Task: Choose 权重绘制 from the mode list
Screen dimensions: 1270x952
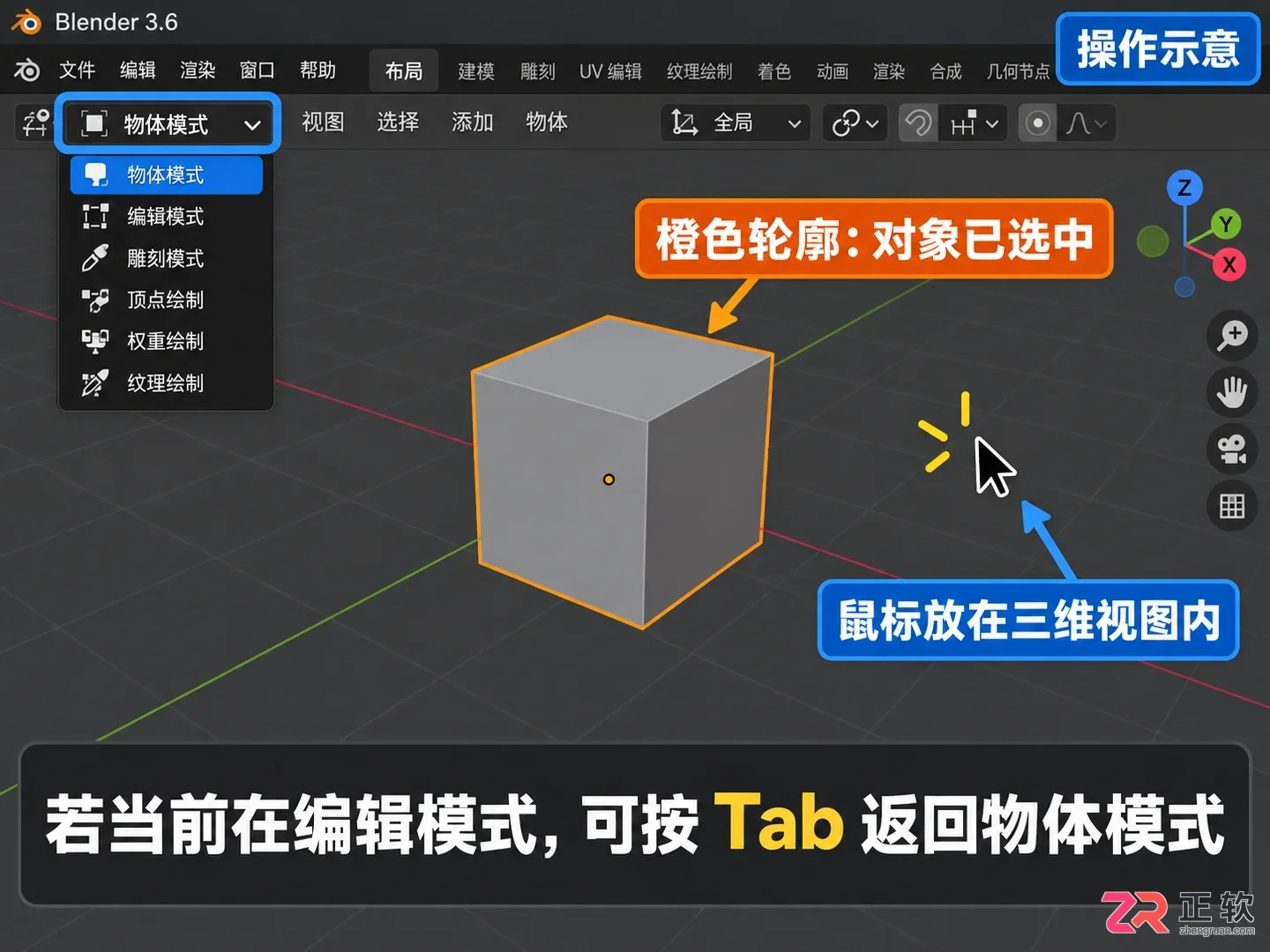Action: tap(167, 341)
